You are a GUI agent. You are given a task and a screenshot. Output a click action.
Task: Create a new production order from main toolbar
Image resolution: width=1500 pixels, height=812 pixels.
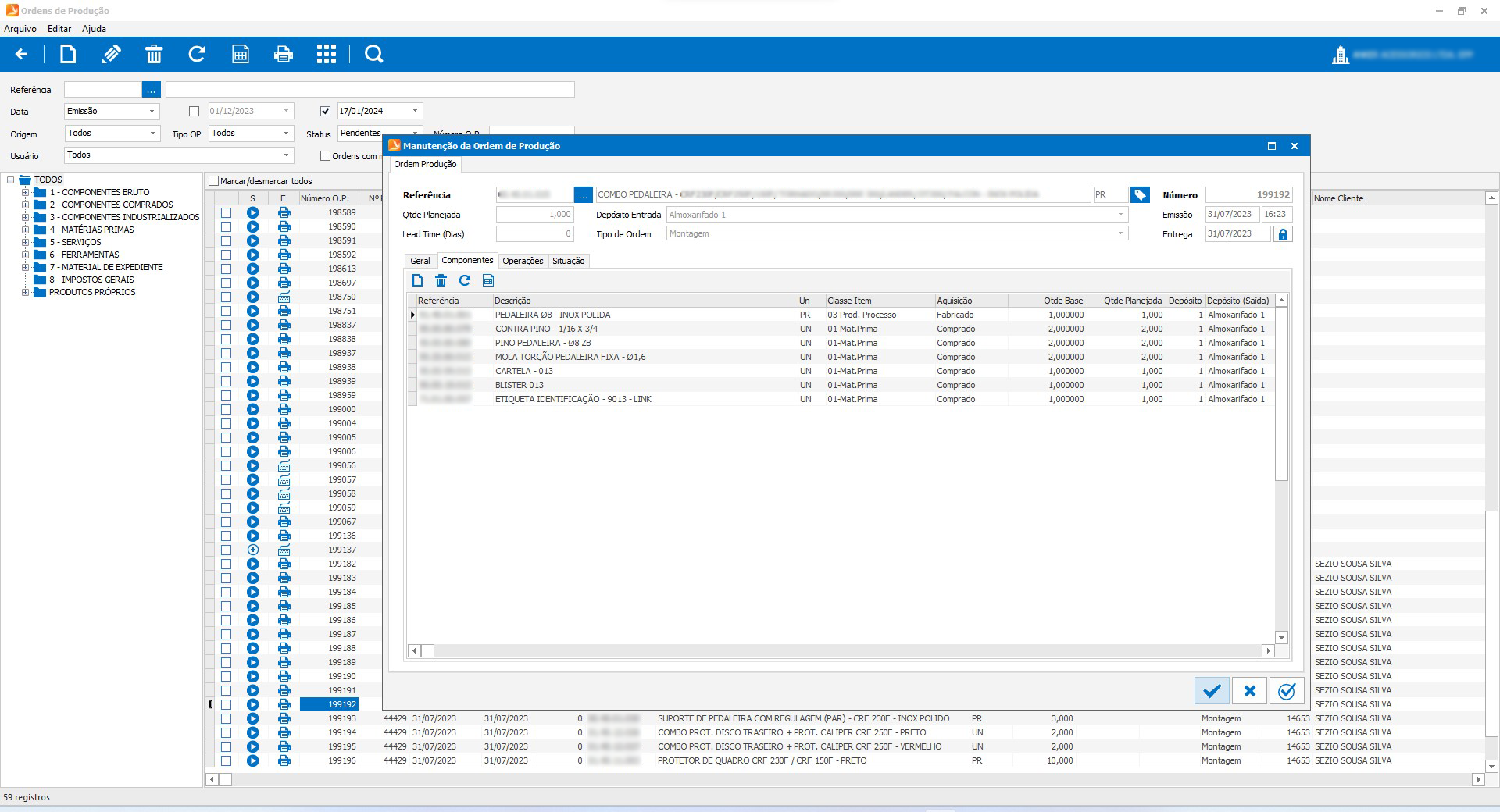(68, 54)
